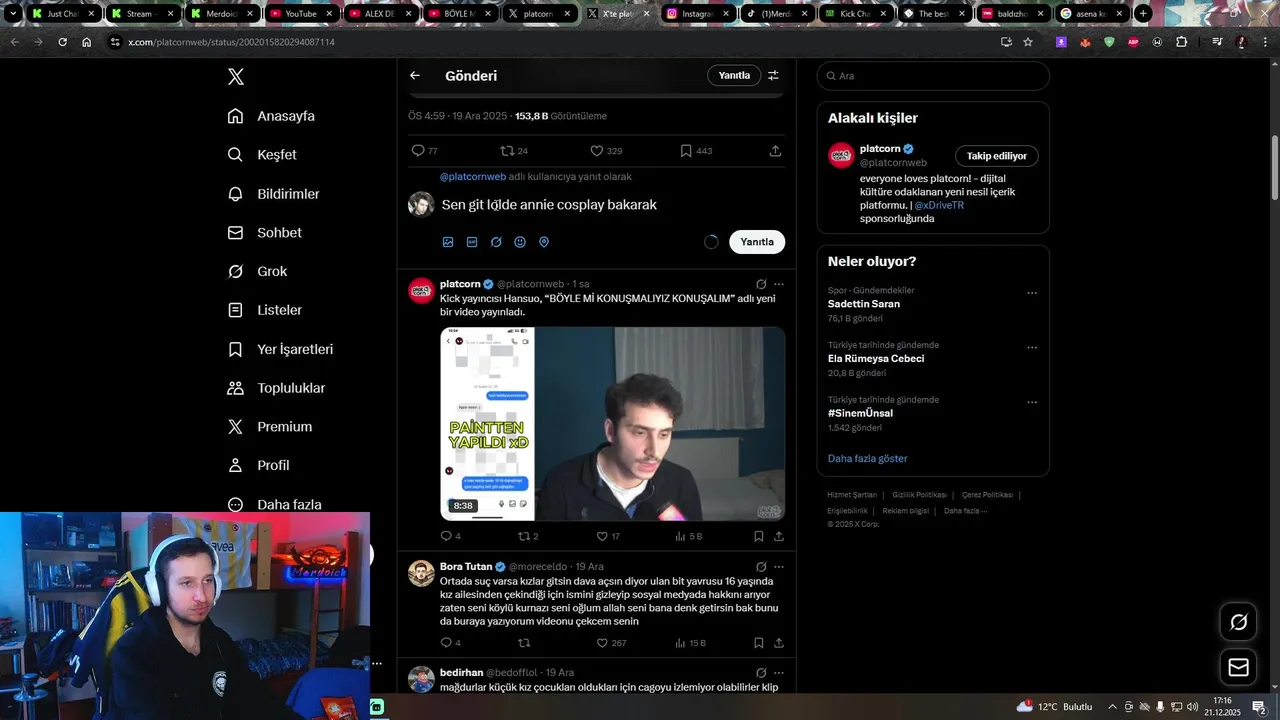Open reply filter settings icon in header
The width and height of the screenshot is (1280, 720).
click(773, 75)
